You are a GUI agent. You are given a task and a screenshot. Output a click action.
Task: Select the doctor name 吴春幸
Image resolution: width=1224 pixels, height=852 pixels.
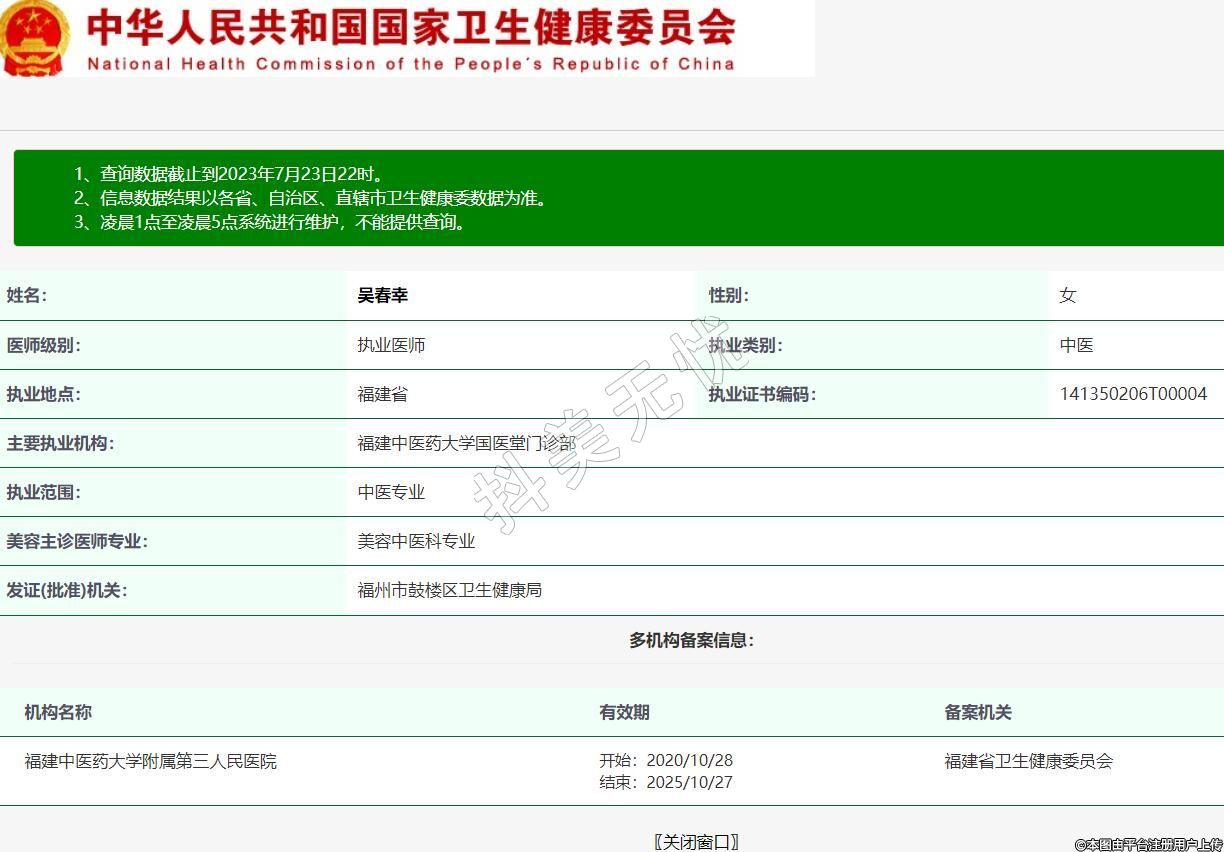click(383, 295)
